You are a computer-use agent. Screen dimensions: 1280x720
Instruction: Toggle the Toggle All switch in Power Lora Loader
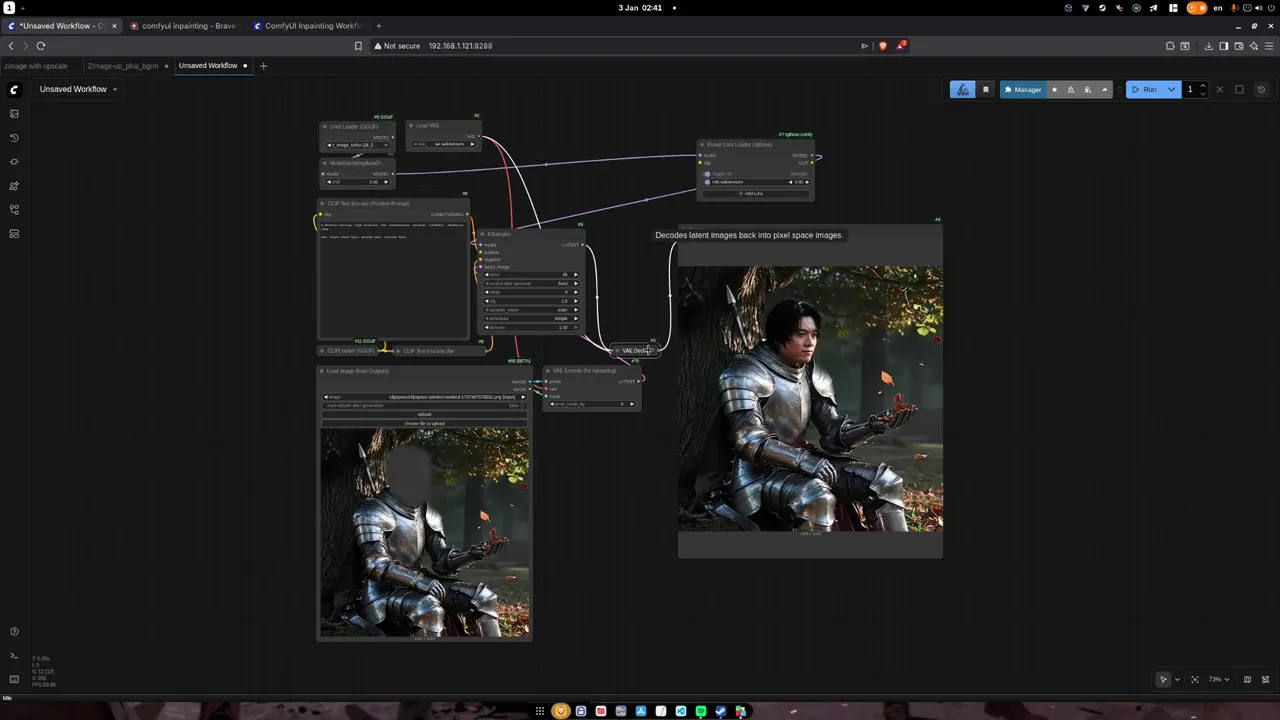(x=707, y=174)
